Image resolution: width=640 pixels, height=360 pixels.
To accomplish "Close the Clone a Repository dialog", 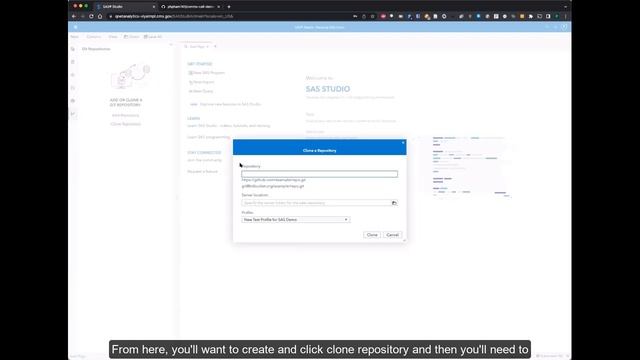I will (x=403, y=142).
